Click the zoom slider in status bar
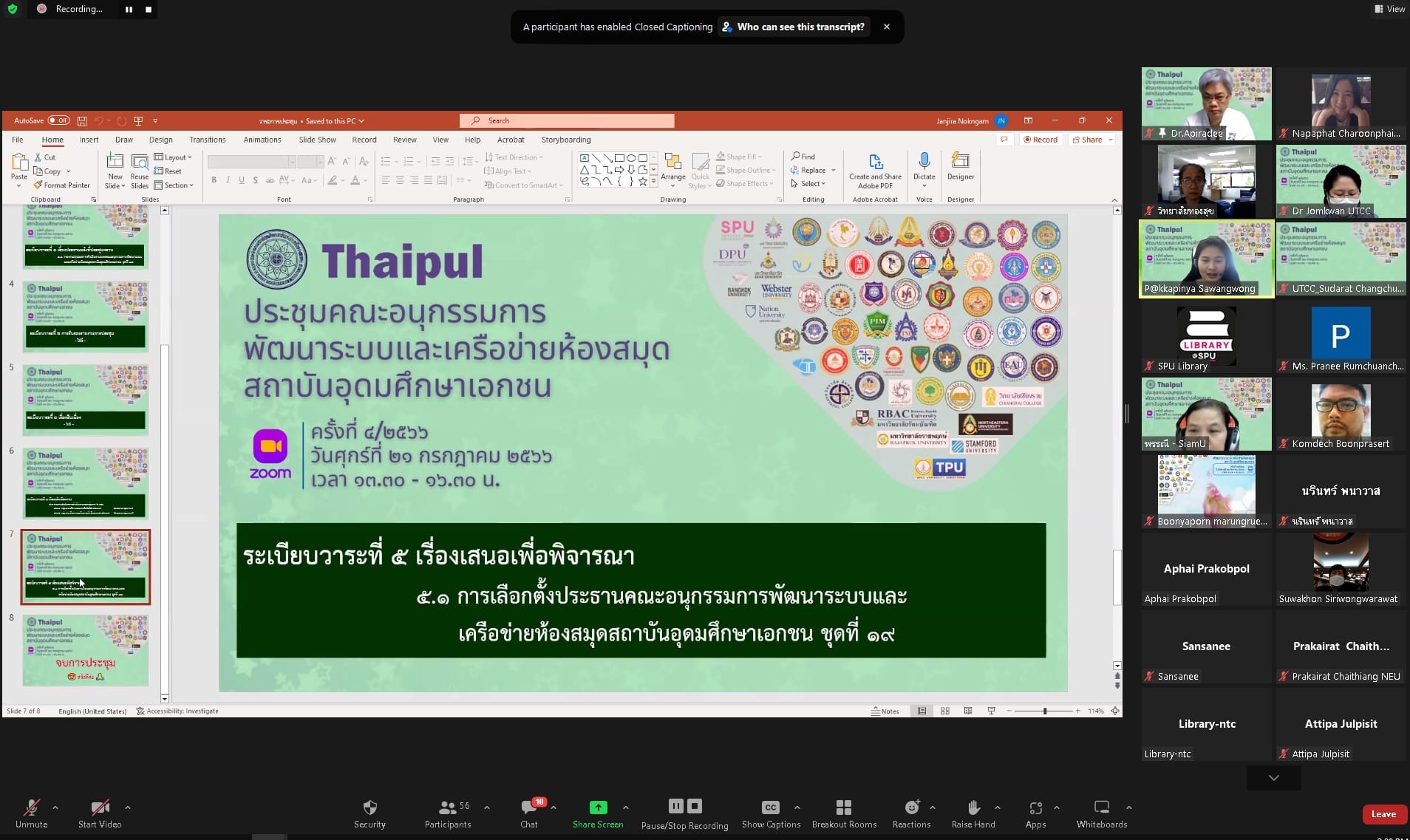Screen dimensions: 1410x840 pyautogui.click(x=1044, y=711)
